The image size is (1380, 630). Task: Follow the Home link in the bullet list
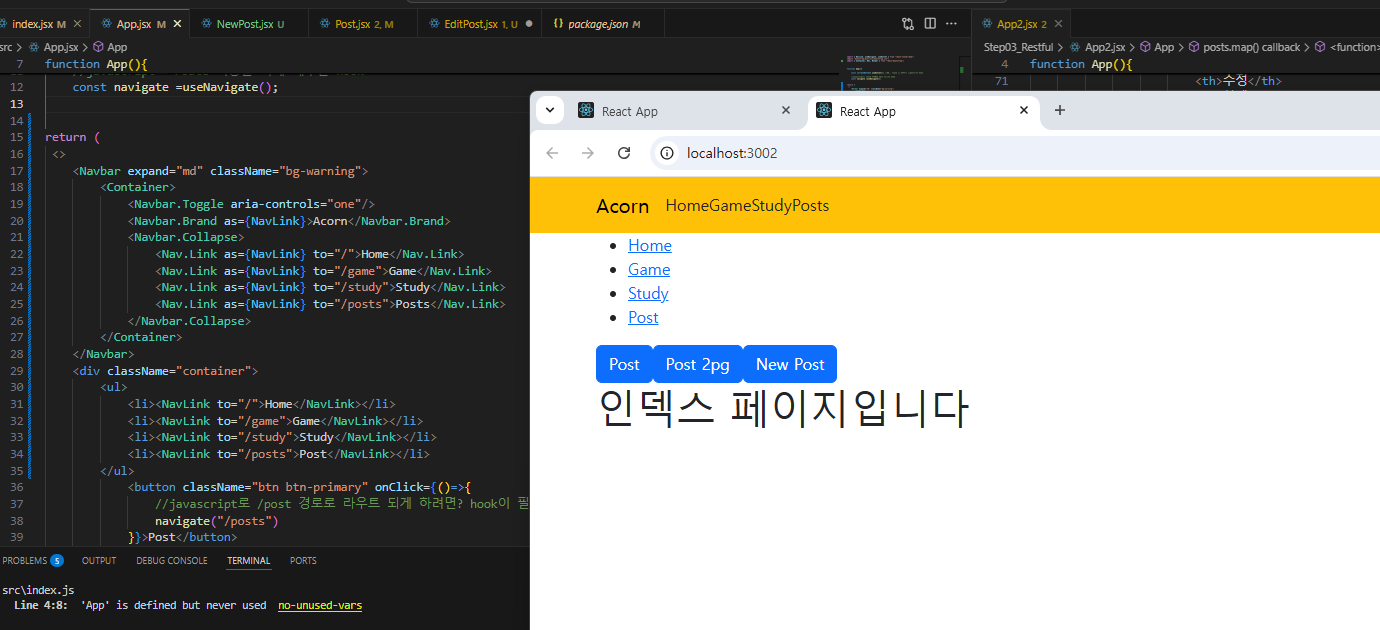[649, 246]
